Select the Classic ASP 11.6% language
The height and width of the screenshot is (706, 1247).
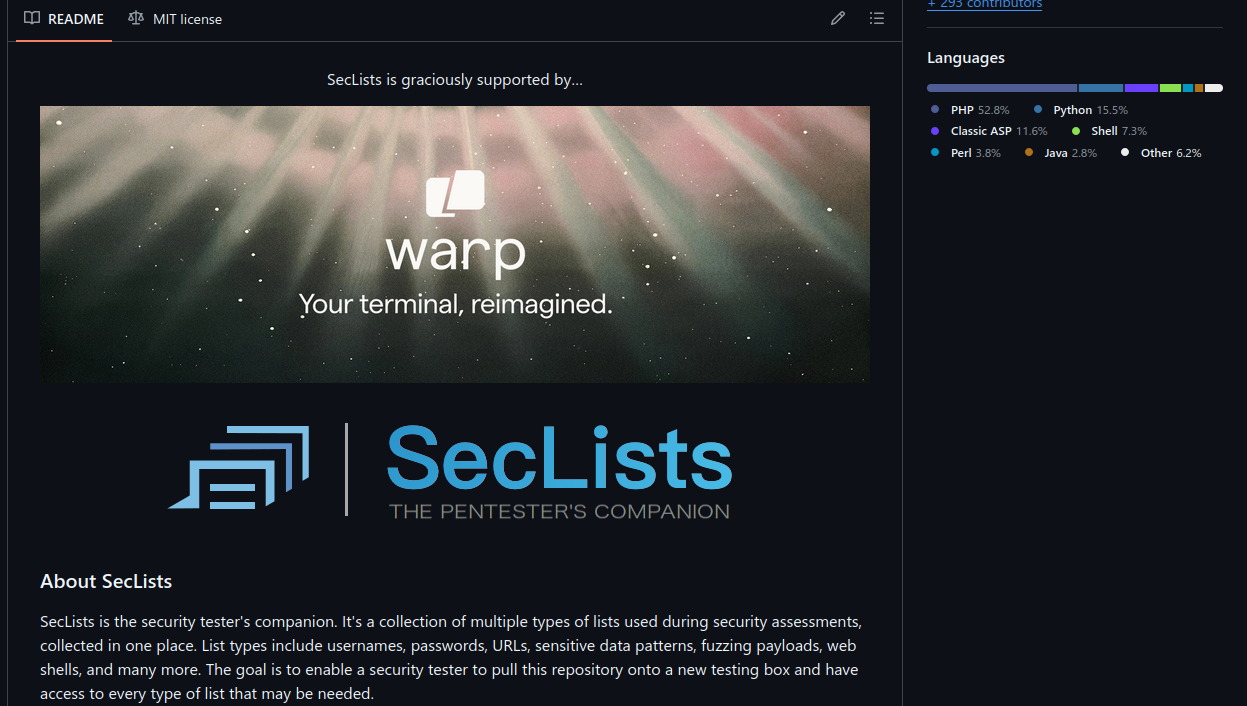click(989, 131)
